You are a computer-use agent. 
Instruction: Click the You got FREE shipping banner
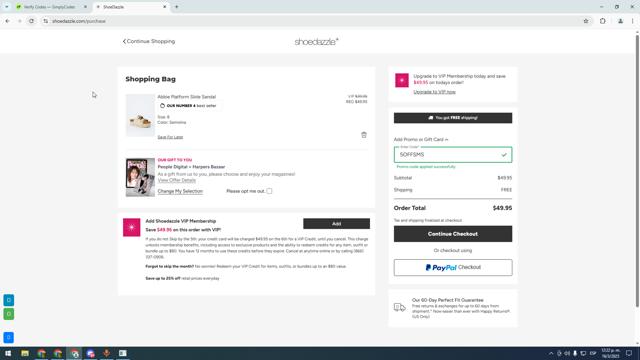[x=453, y=118]
